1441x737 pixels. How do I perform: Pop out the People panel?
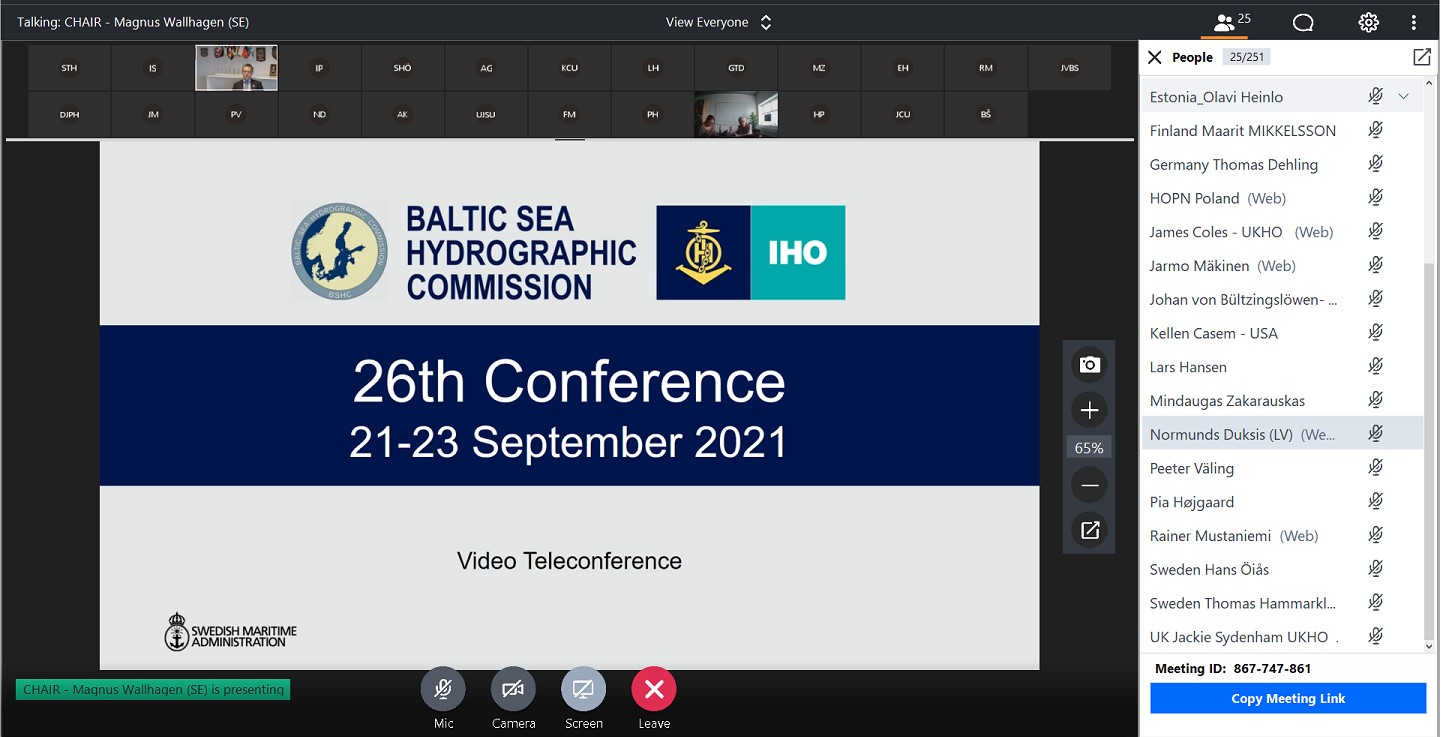tap(1421, 57)
